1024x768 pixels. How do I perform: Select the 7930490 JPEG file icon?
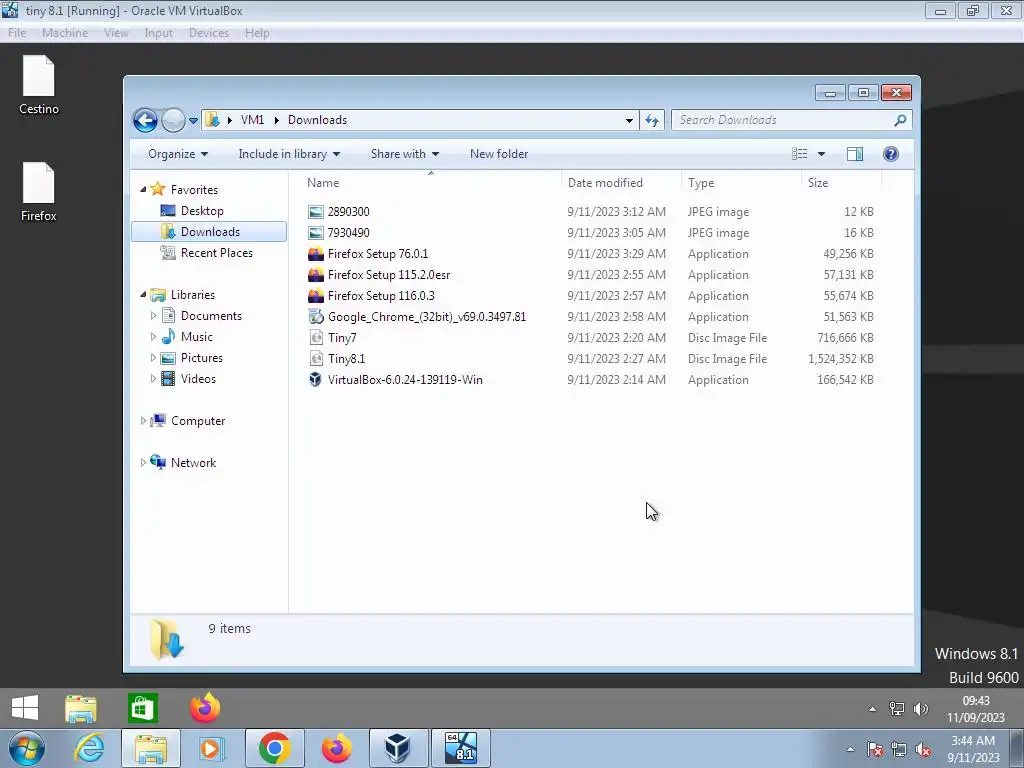click(x=316, y=232)
